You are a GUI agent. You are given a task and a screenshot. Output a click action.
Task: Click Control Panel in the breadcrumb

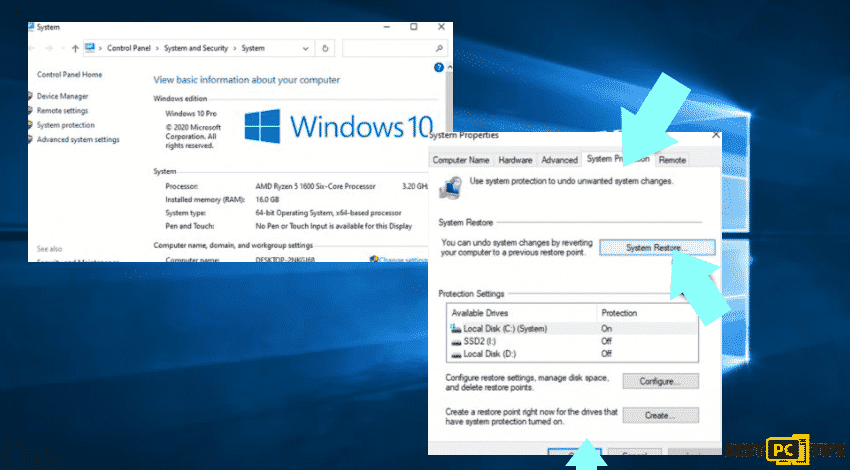click(128, 48)
